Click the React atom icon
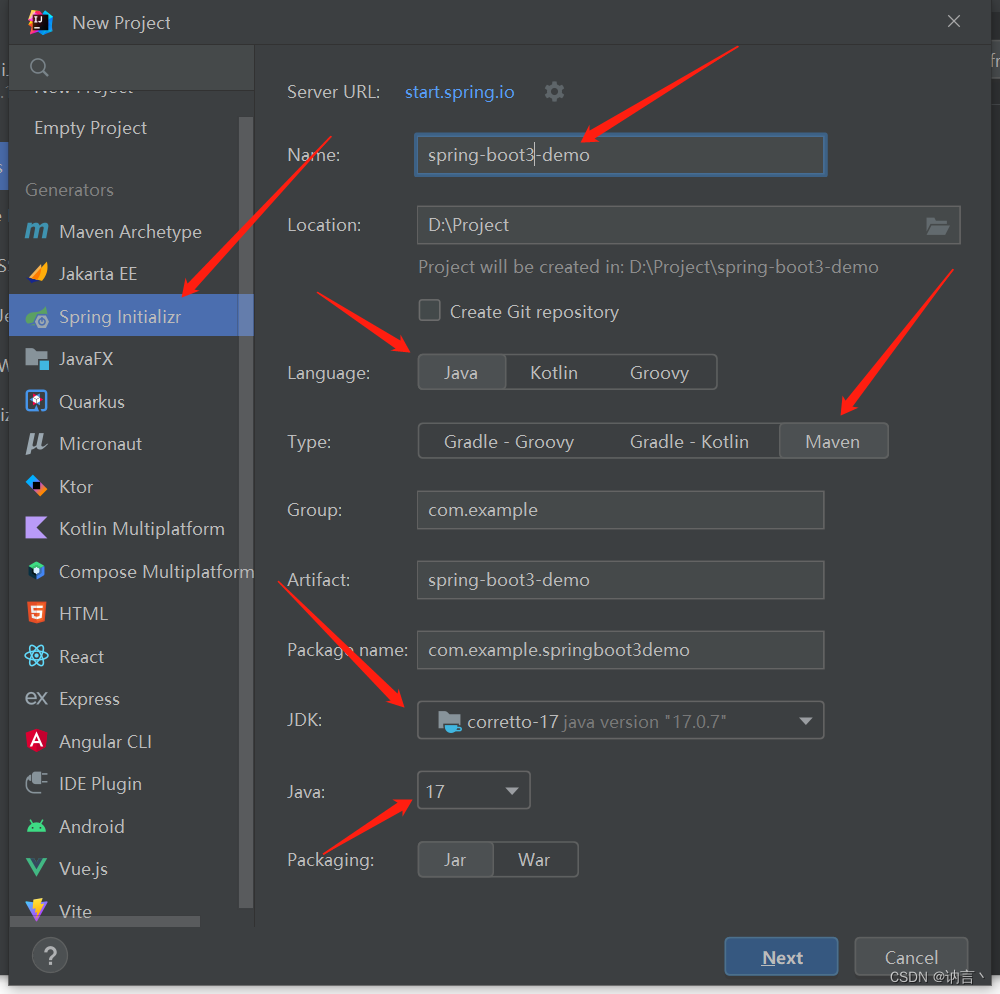This screenshot has width=1000, height=994. [36, 655]
